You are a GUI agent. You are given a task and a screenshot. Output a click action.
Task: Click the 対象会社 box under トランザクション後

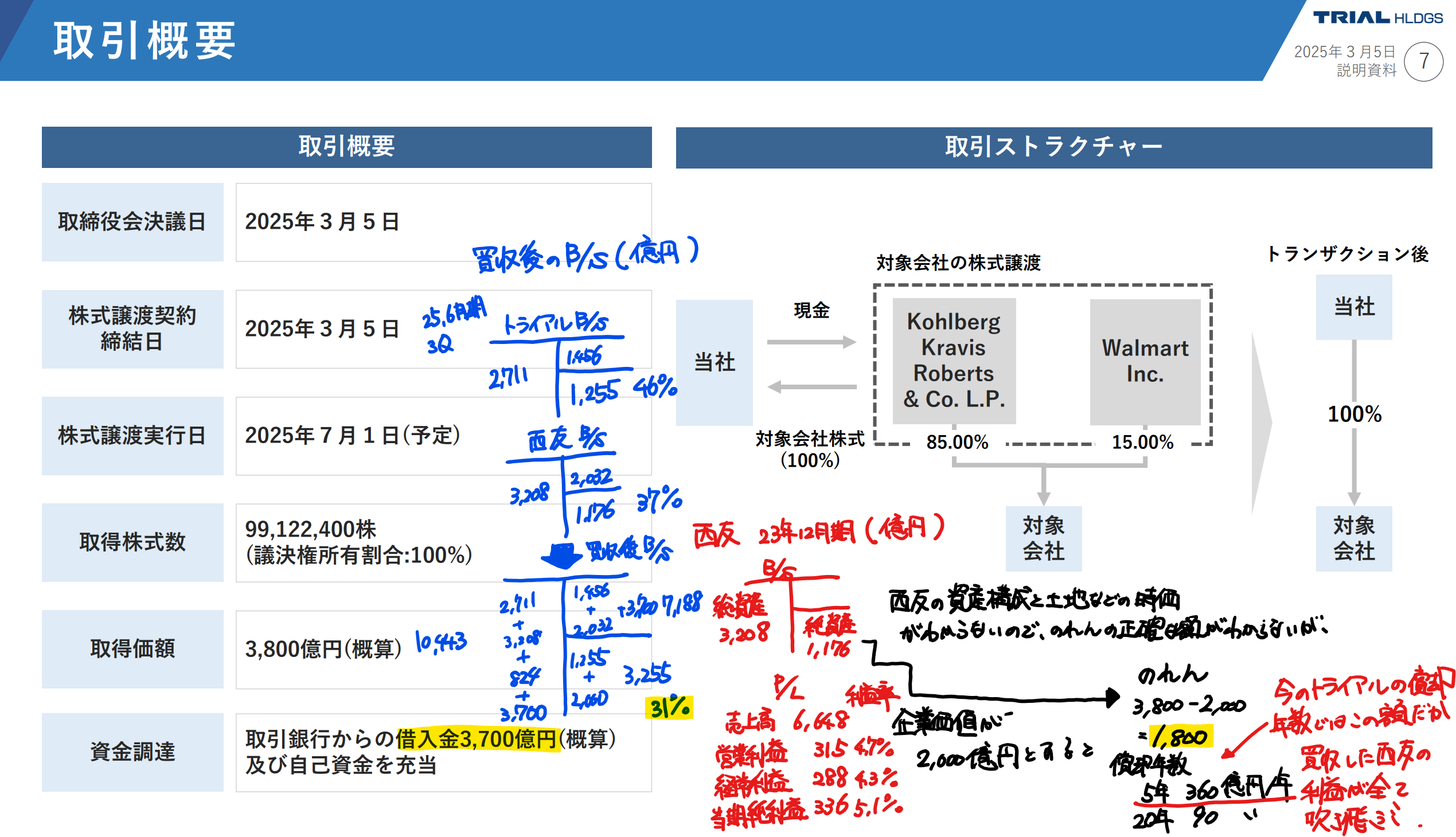point(1354,539)
